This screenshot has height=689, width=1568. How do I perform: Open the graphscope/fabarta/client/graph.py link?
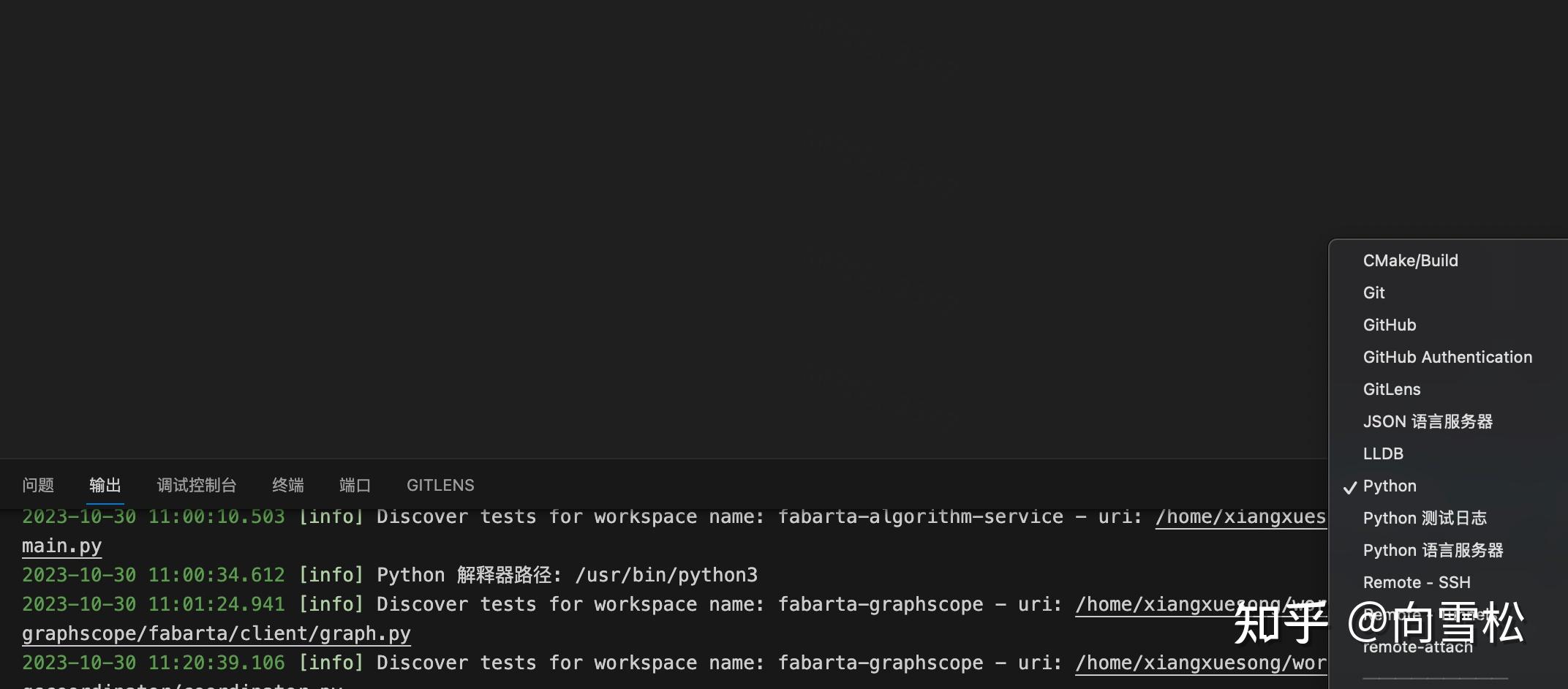click(x=216, y=633)
